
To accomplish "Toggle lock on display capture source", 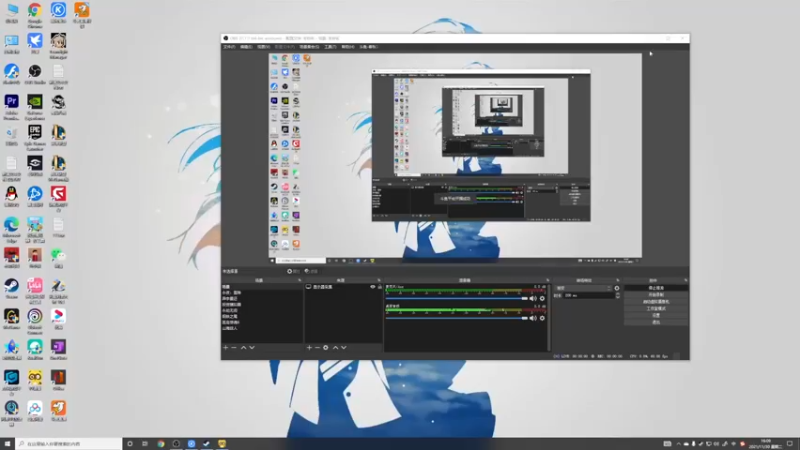I will [x=379, y=287].
